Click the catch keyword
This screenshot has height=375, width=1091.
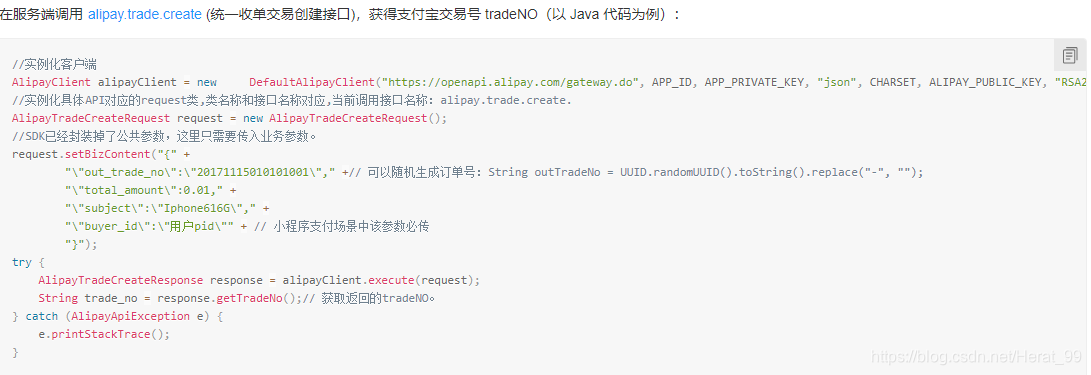(x=41, y=316)
